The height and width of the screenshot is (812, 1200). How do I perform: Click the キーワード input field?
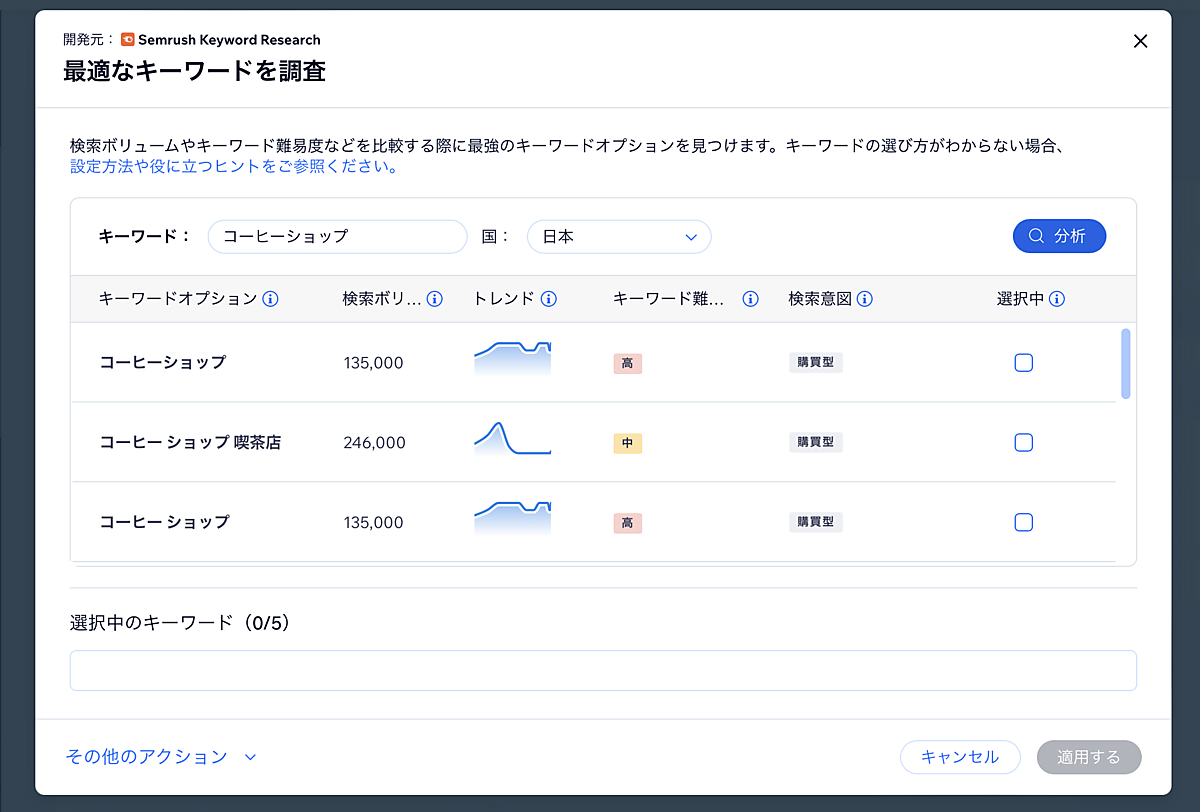tap(337, 237)
